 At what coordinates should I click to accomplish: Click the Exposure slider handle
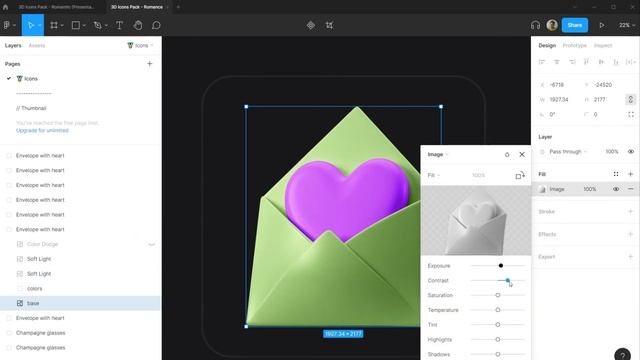click(x=501, y=266)
